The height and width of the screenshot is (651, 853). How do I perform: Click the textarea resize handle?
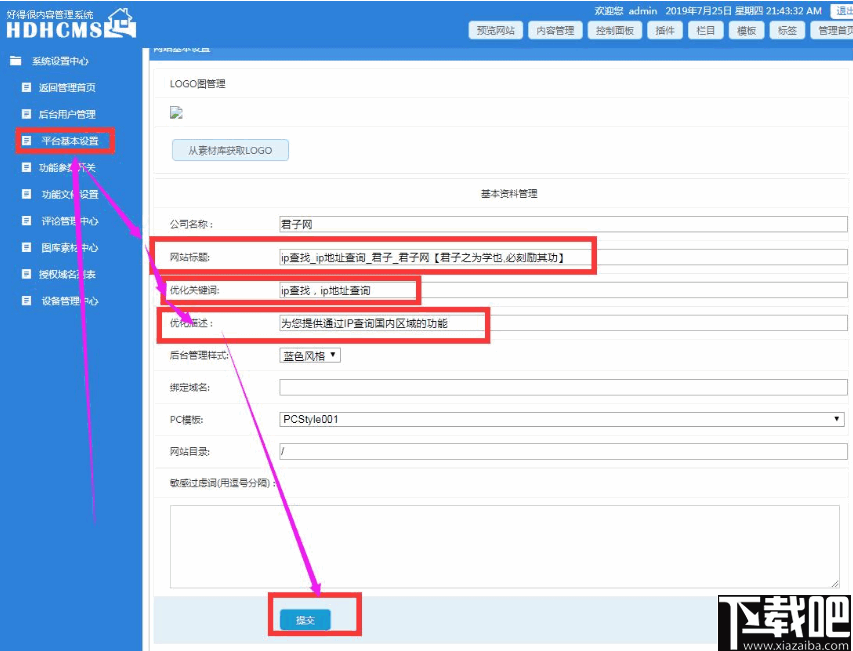(x=835, y=584)
